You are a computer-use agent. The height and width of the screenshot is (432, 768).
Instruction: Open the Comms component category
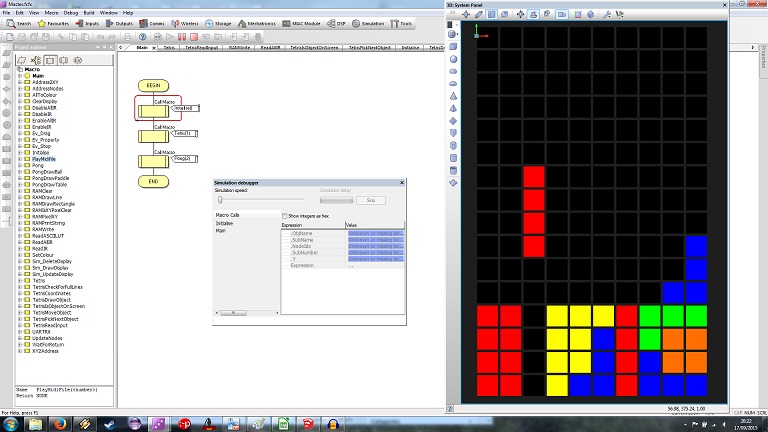pos(152,23)
